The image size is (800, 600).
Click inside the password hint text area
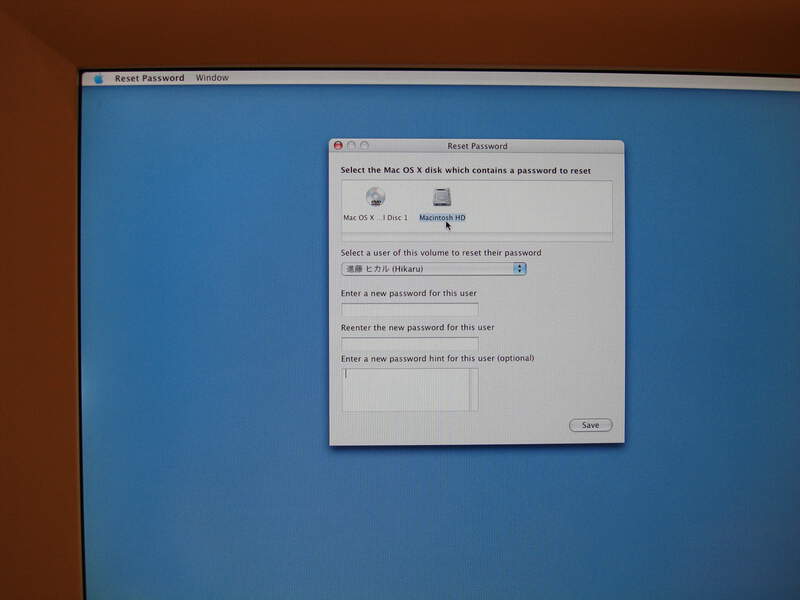point(405,389)
